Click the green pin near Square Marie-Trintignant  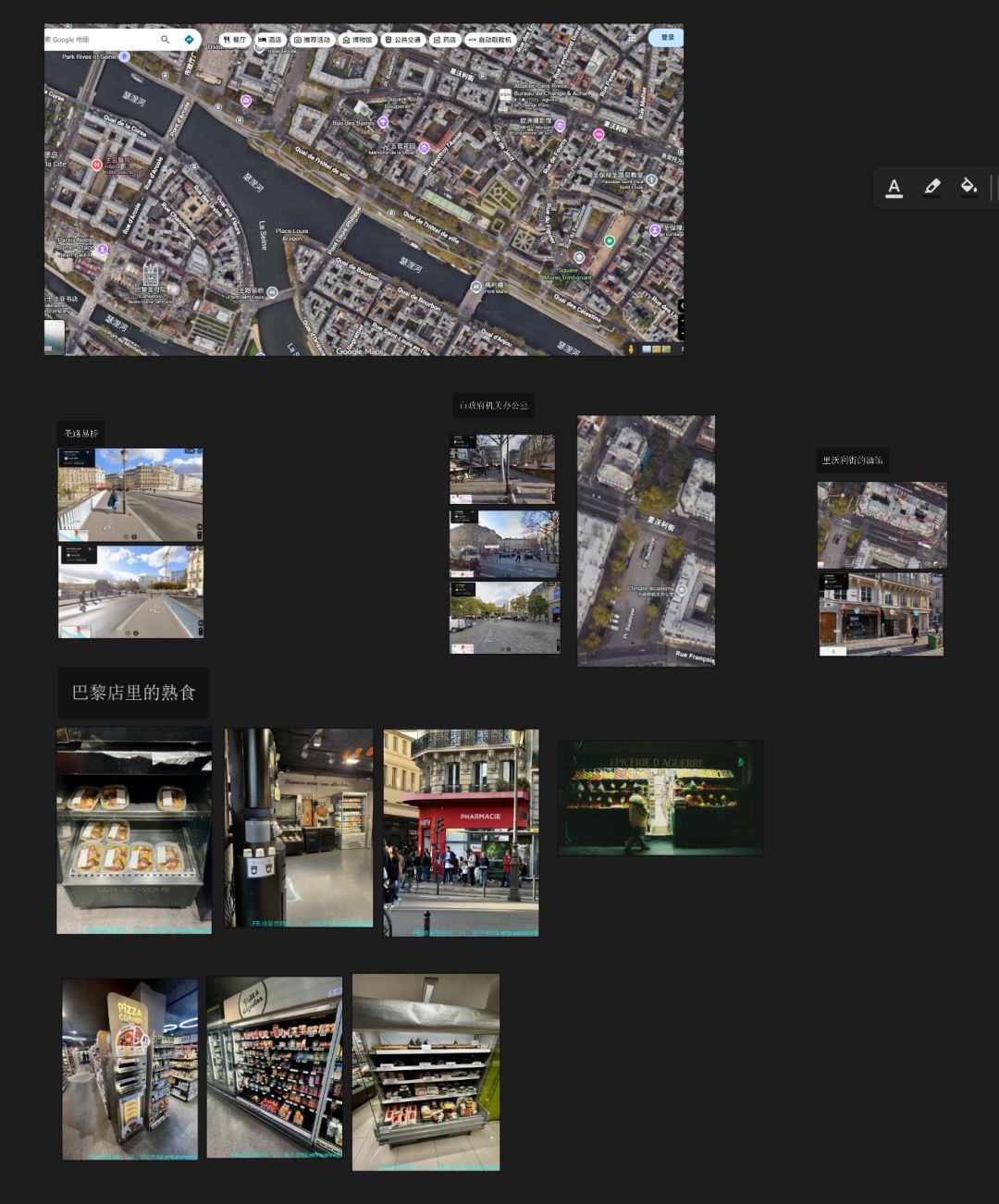609,240
